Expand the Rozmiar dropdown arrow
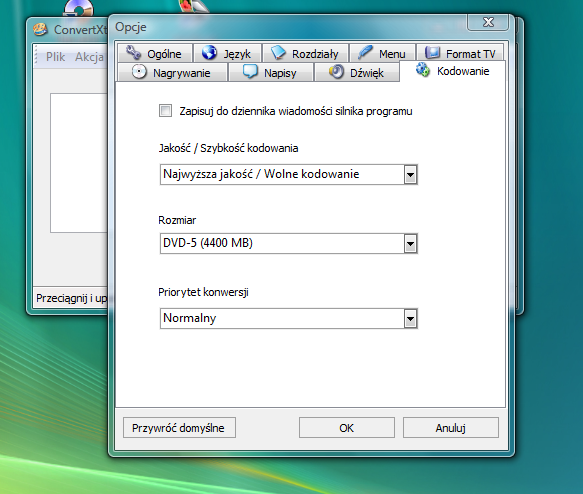583x494 pixels. 410,244
